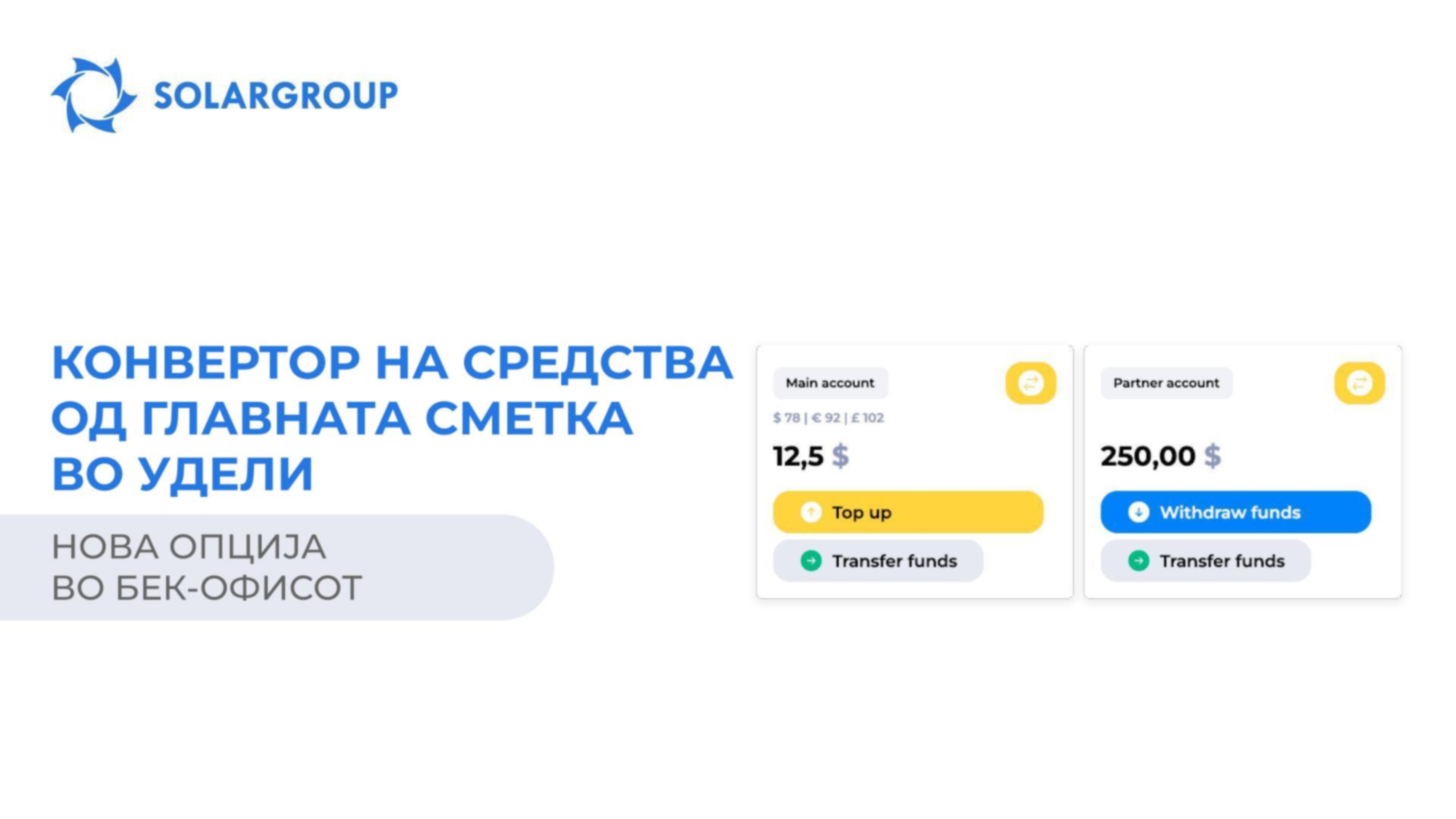Image resolution: width=1456 pixels, height=819 pixels.
Task: Open the Main account conversion swap icon
Action: click(1031, 383)
